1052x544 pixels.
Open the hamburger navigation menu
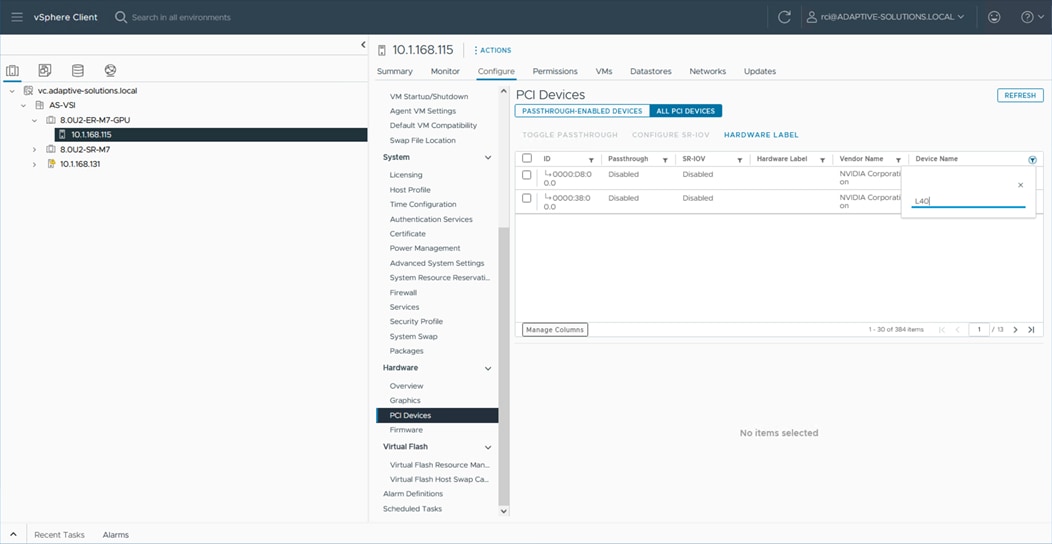coord(17,17)
